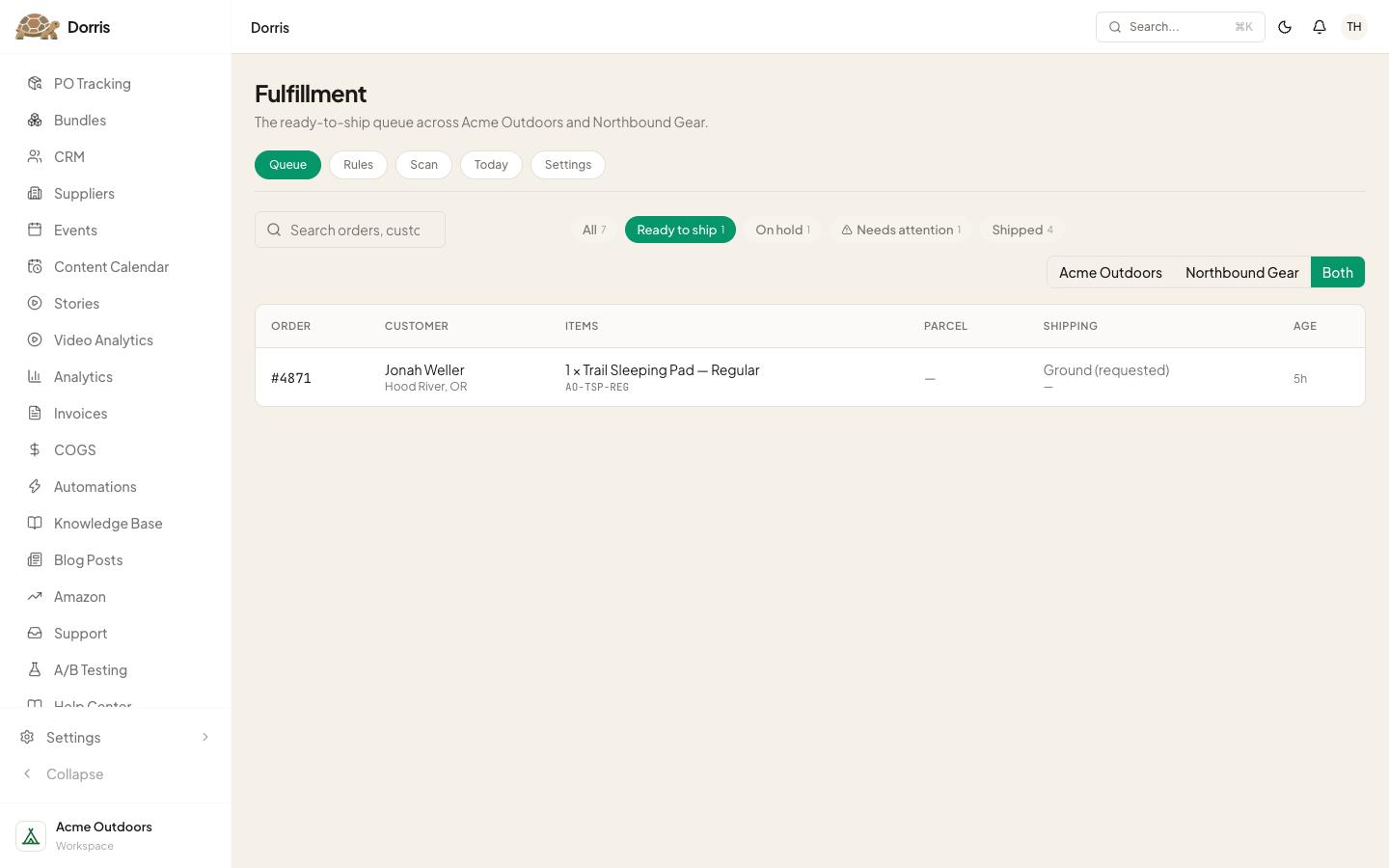Open Acme Outdoors workspace switcher
Viewport: 1389px width, 868px height.
coord(116,836)
